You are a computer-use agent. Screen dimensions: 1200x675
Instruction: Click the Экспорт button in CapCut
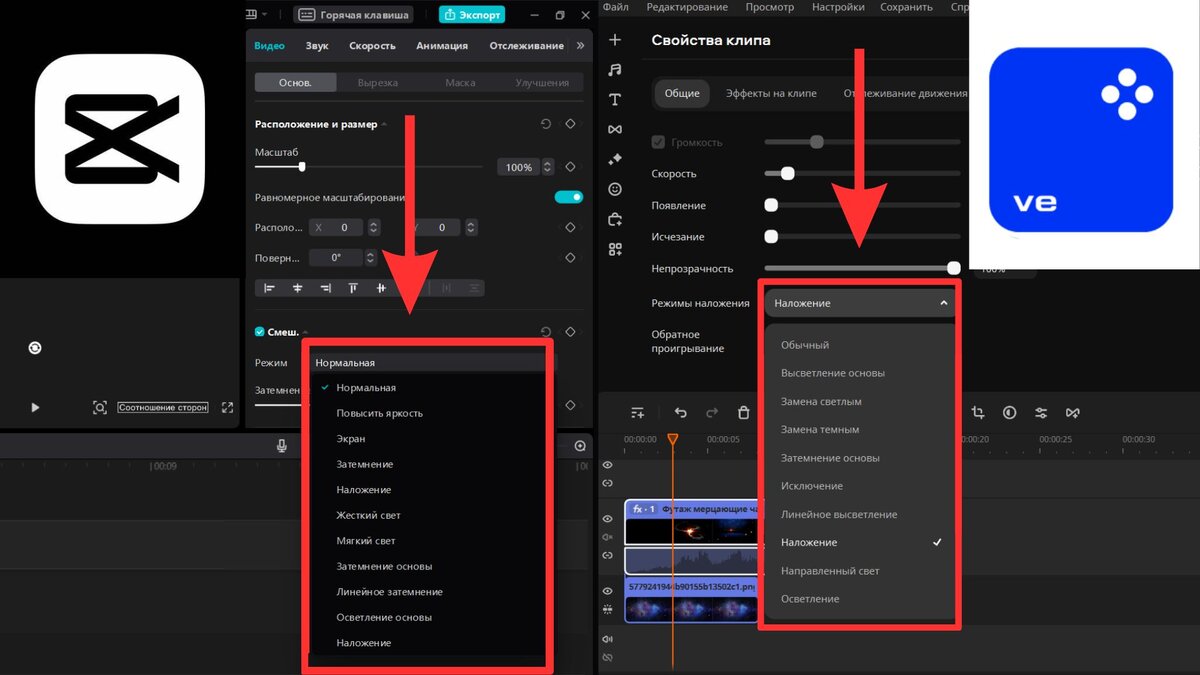472,14
